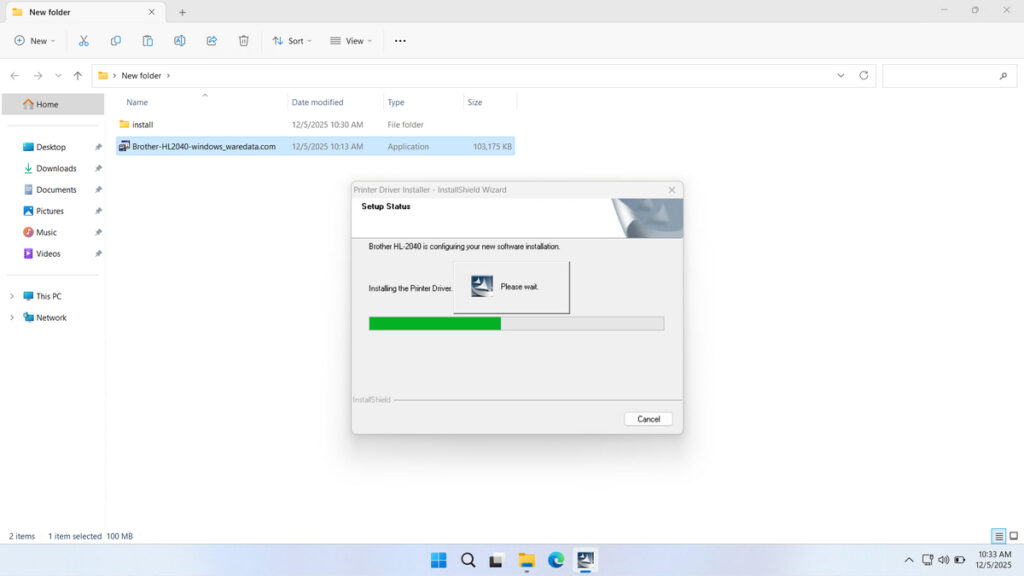1024x576 pixels.
Task: Open the New dropdown menu
Action: tap(34, 40)
